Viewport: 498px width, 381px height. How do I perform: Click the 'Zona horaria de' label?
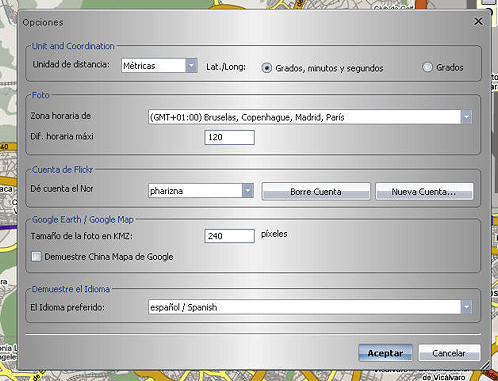[61, 116]
